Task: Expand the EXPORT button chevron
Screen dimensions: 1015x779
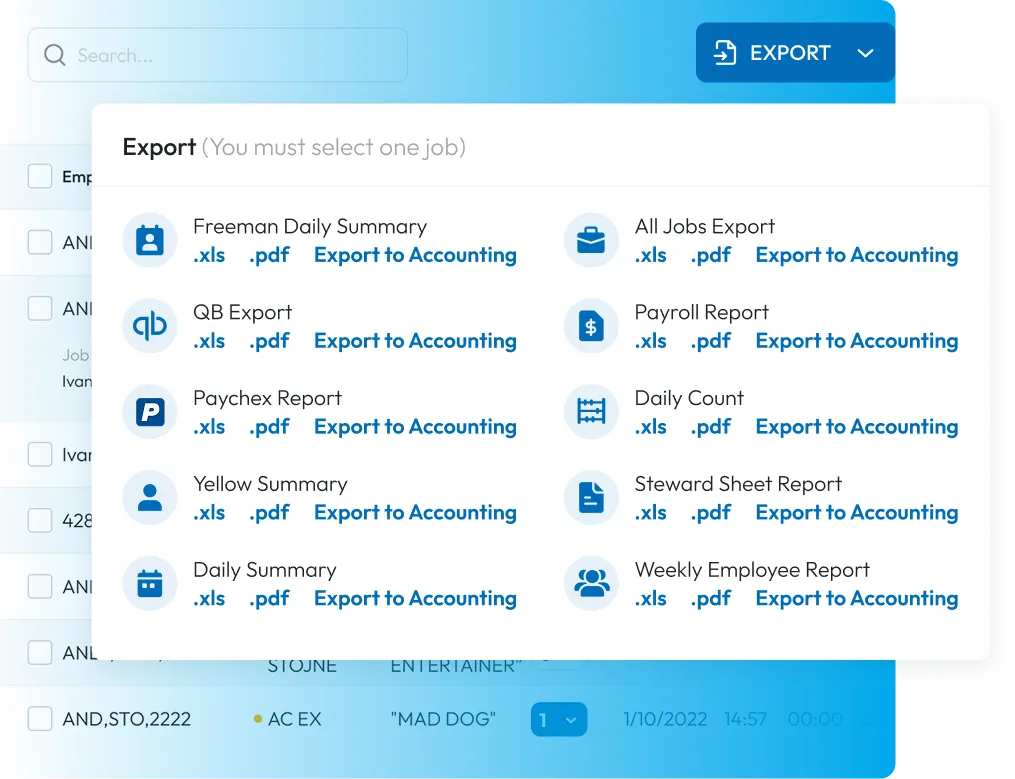Action: [x=866, y=53]
